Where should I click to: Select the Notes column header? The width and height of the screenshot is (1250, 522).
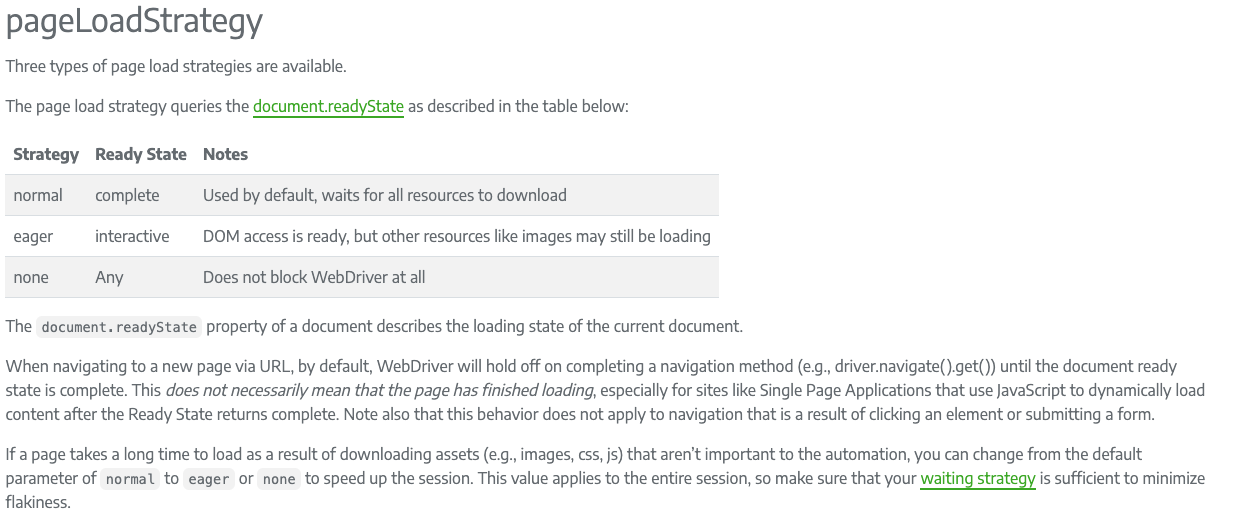pyautogui.click(x=226, y=154)
